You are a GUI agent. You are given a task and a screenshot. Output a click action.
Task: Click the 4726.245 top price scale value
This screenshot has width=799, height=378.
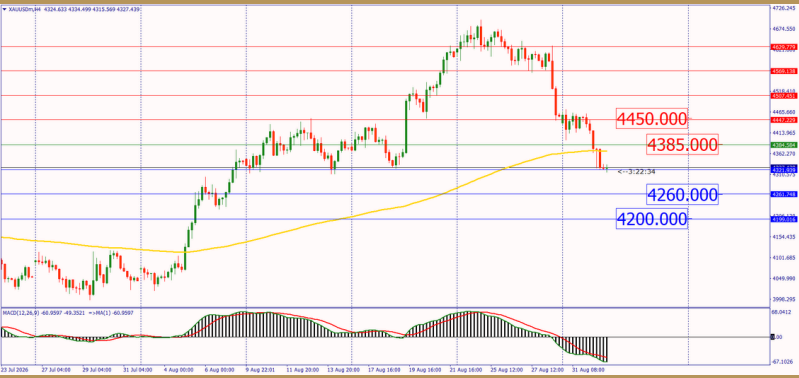784,9
